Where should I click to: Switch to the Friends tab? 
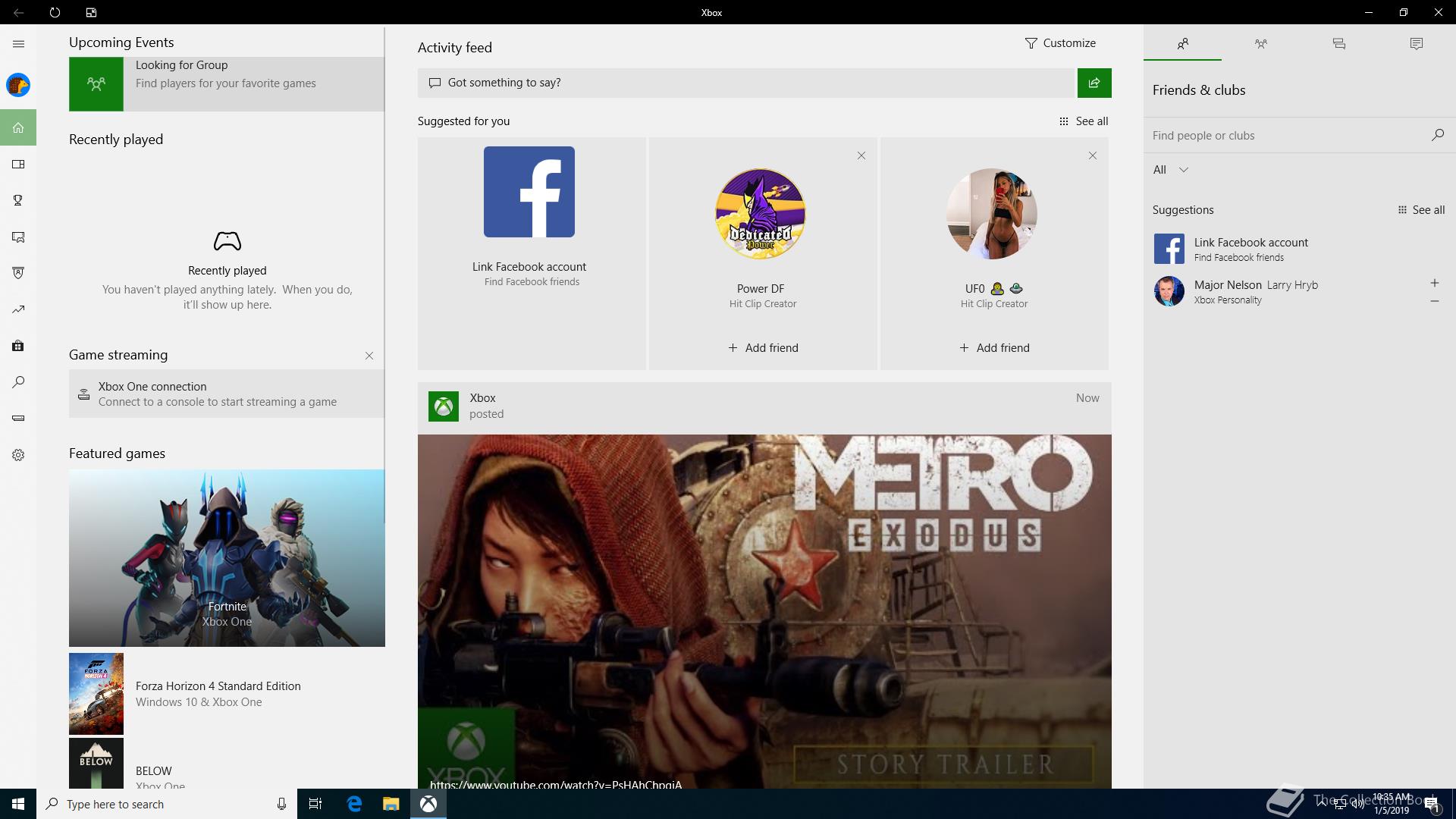point(1182,43)
